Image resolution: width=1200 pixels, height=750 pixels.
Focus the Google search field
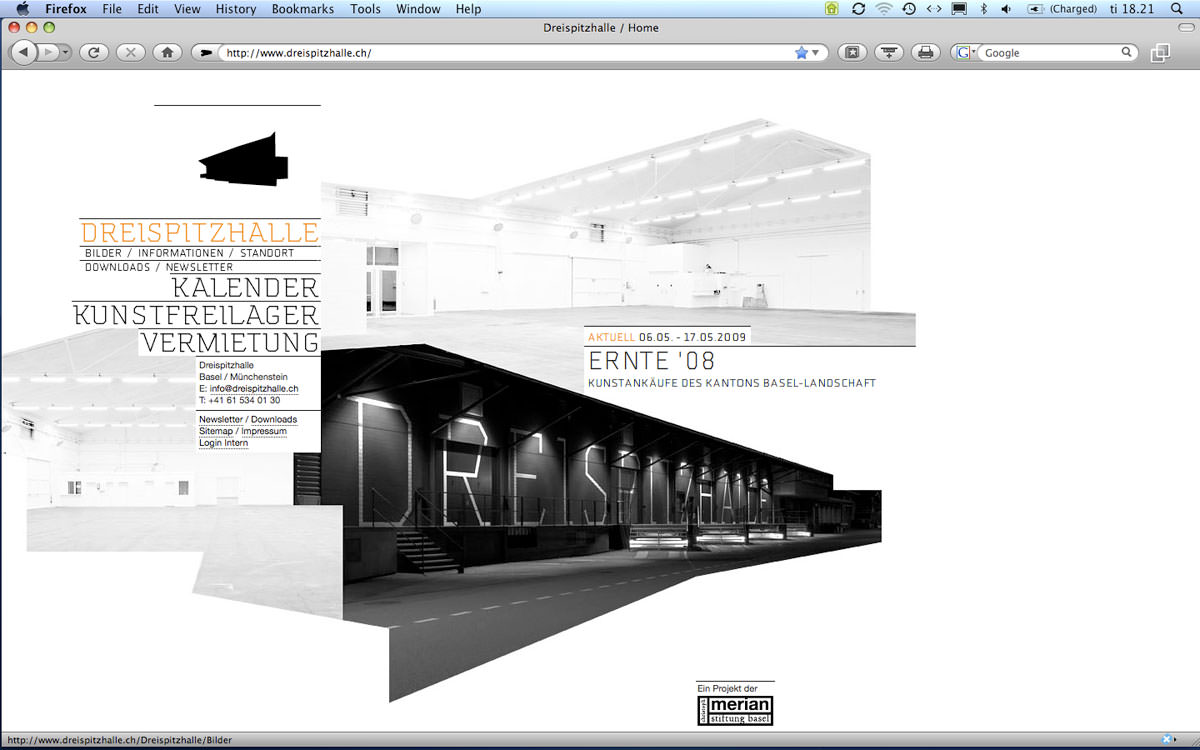[1050, 53]
